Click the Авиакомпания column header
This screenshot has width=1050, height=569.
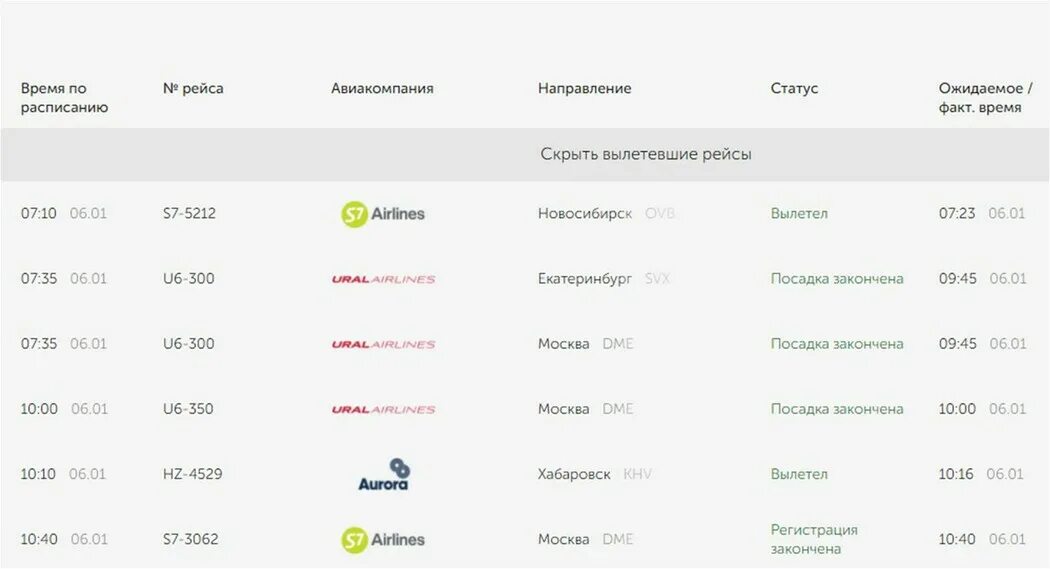(x=382, y=88)
